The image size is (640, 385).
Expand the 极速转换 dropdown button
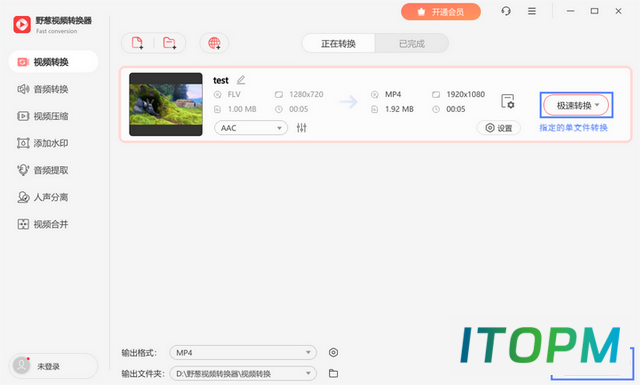(576, 105)
